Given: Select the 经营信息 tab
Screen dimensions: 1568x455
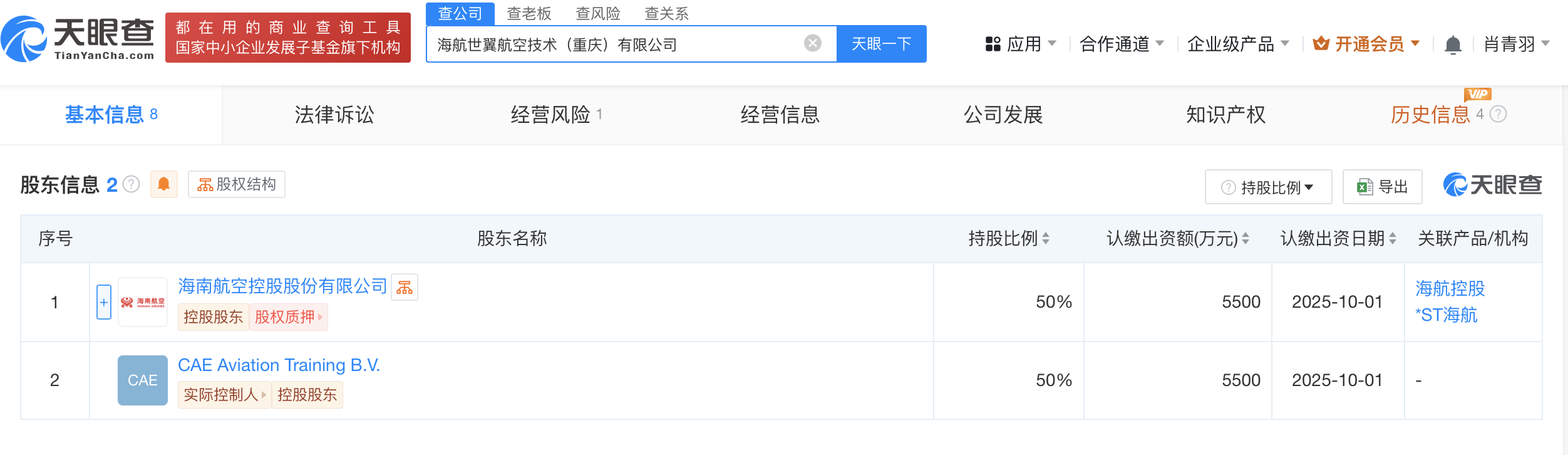Looking at the screenshot, I should tap(780, 115).
